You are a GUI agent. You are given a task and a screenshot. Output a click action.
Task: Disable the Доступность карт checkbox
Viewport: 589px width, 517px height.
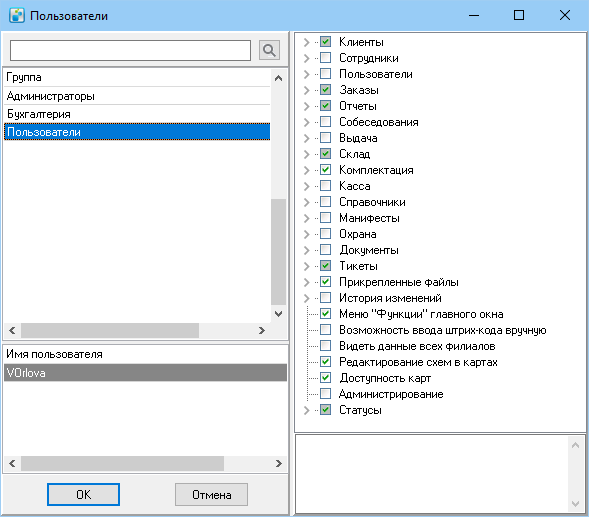point(326,378)
